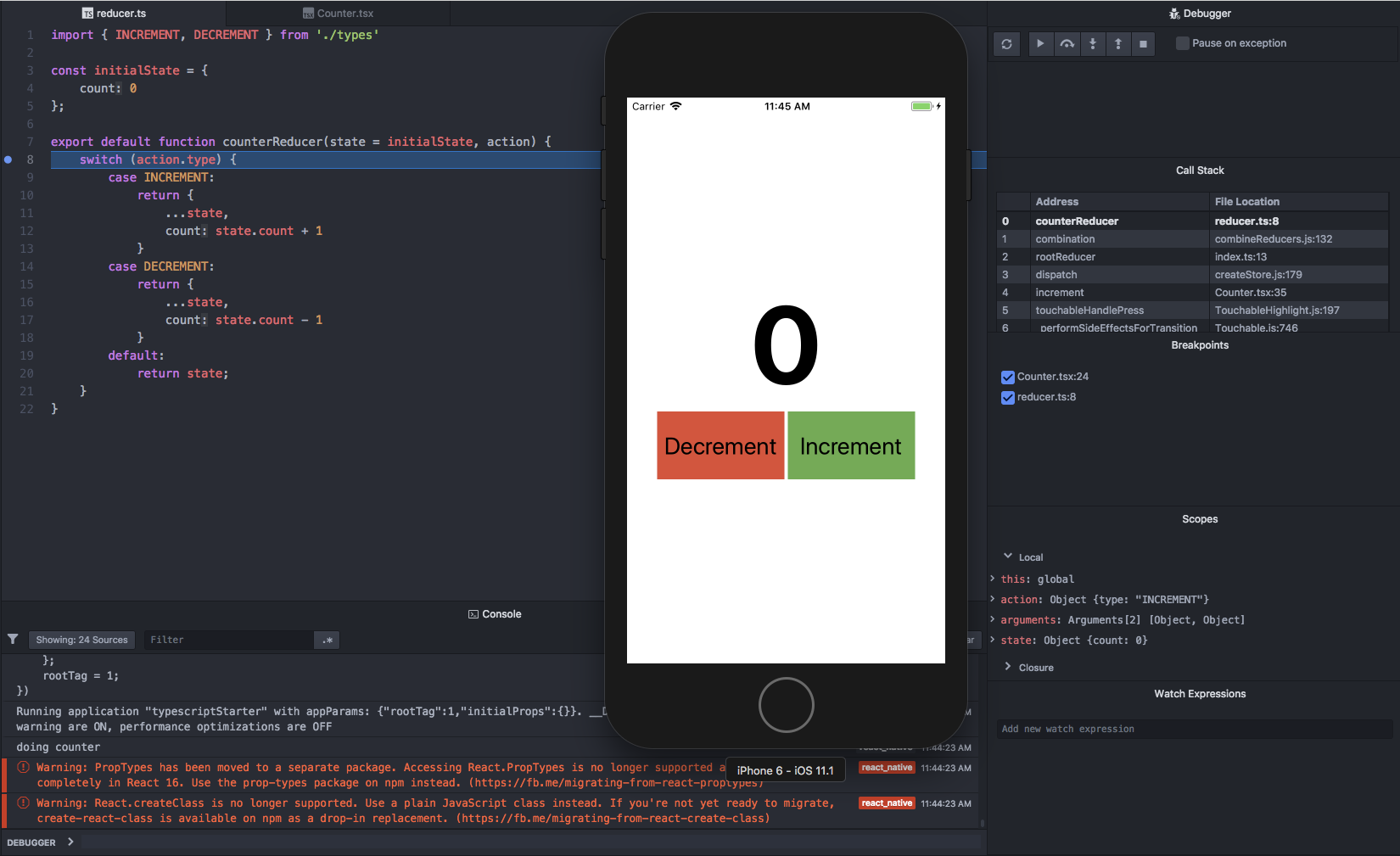1400x856 pixels.
Task: Expand the arguments variable
Action: (x=993, y=619)
